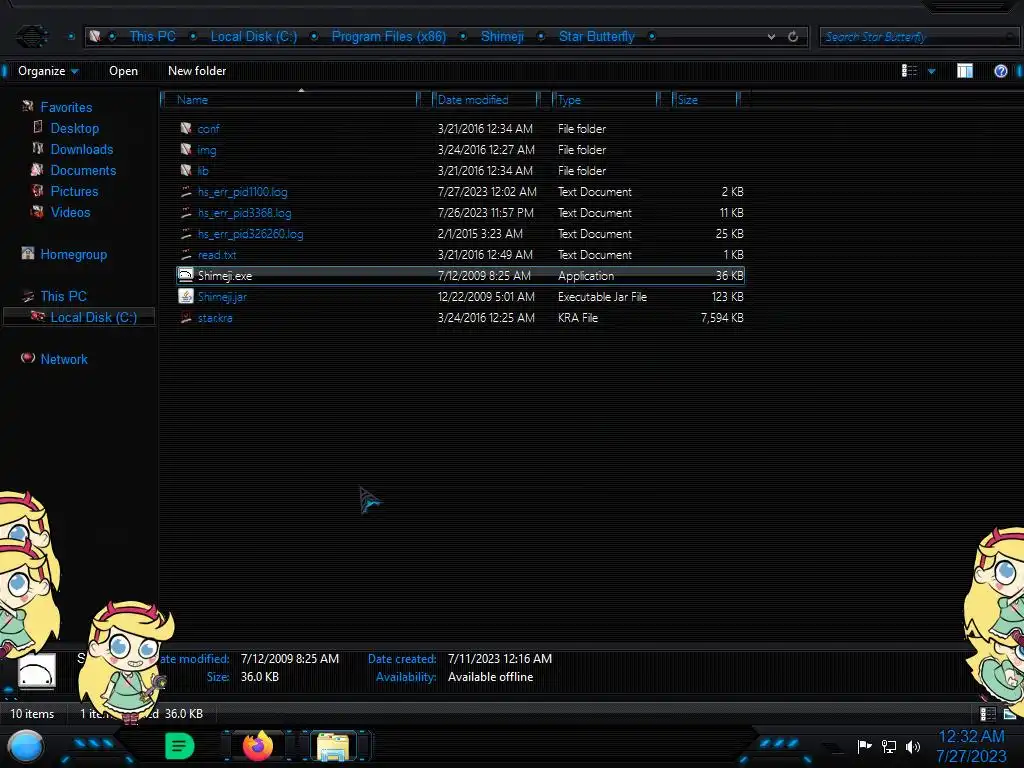Open the green notes app on taskbar
Image resolution: width=1024 pixels, height=768 pixels.
[x=180, y=746]
